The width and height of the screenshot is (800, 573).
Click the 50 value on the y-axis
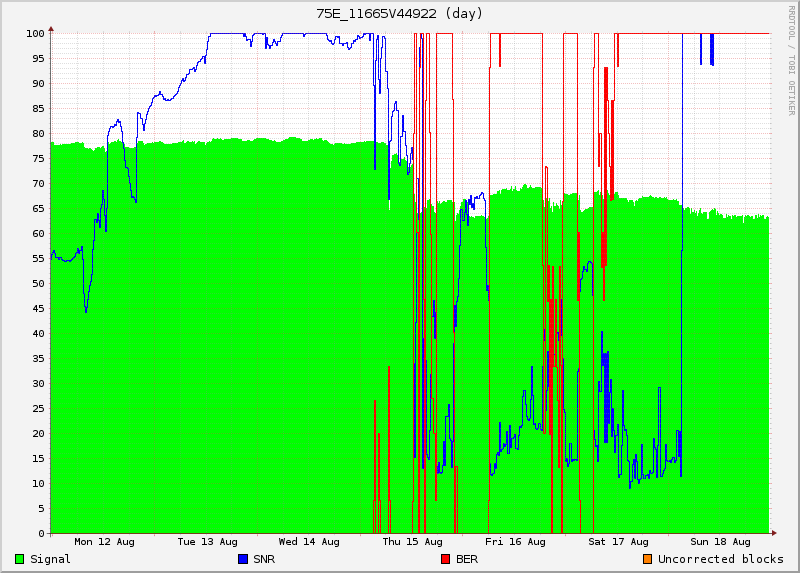coord(38,284)
